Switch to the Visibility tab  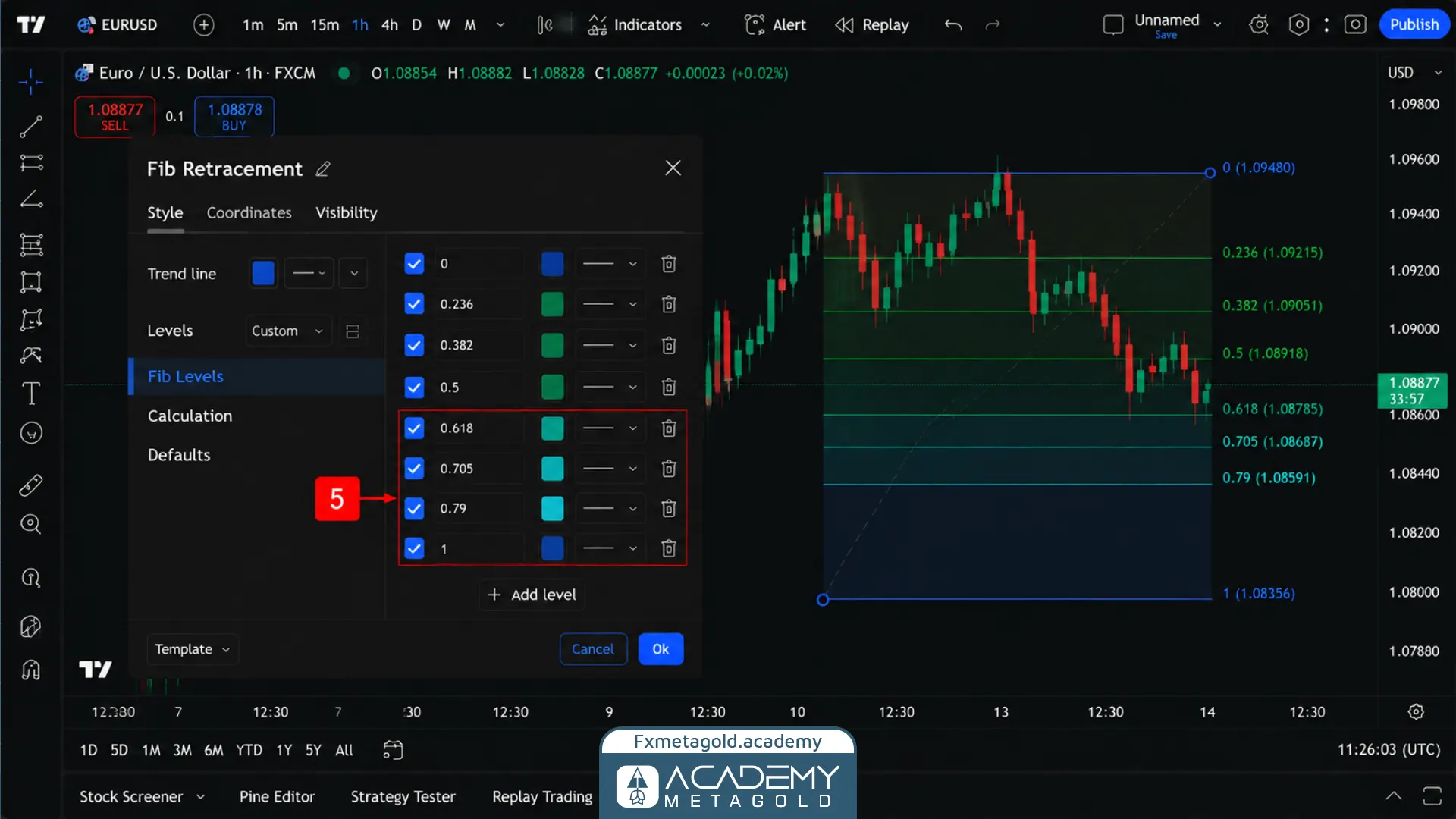[346, 213]
